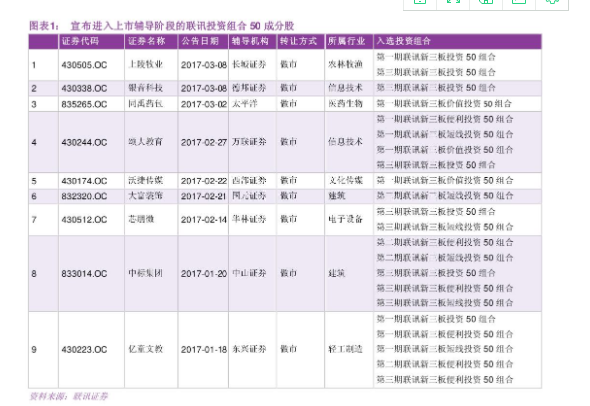
Task: Select security code 430174.OC
Action: pyautogui.click(x=84, y=181)
